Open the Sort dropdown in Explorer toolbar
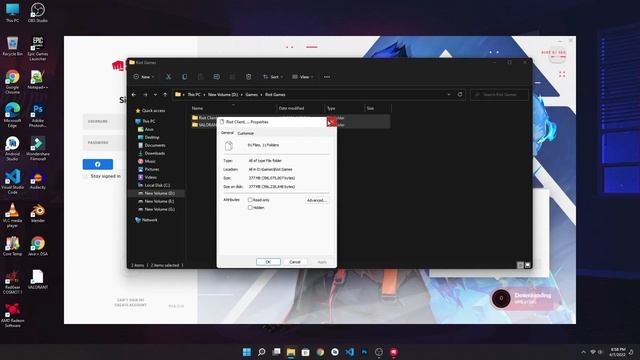This screenshot has height=360, width=640. 273,77
